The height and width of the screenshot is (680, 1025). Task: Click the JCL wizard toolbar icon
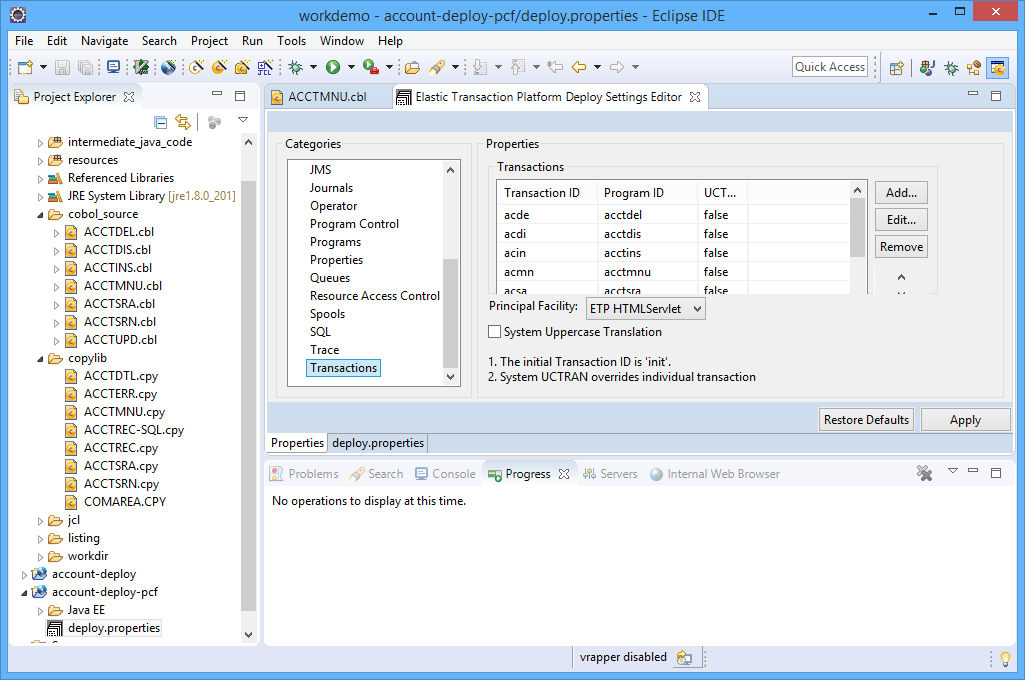pos(265,67)
